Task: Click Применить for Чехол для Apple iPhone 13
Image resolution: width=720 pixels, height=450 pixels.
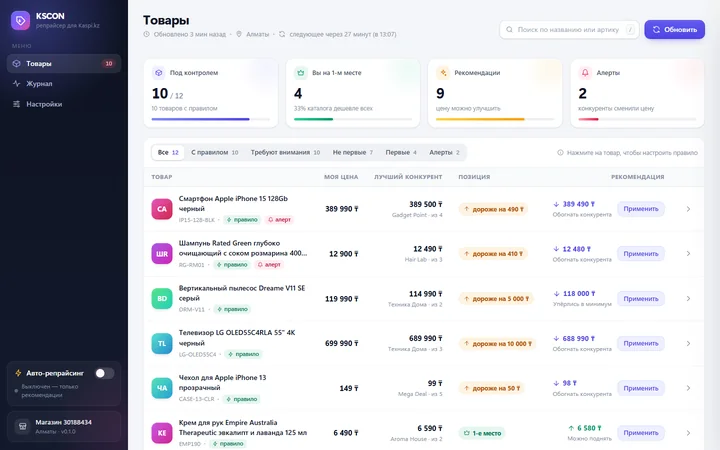Action: [x=641, y=388]
